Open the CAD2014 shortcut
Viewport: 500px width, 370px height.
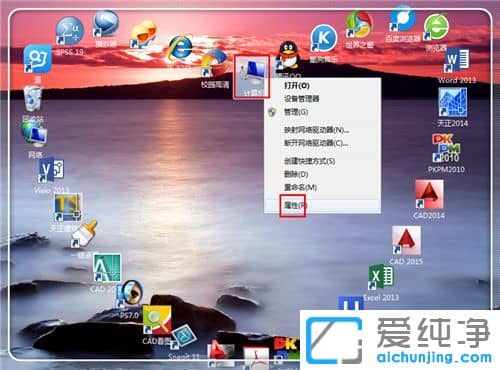click(429, 194)
